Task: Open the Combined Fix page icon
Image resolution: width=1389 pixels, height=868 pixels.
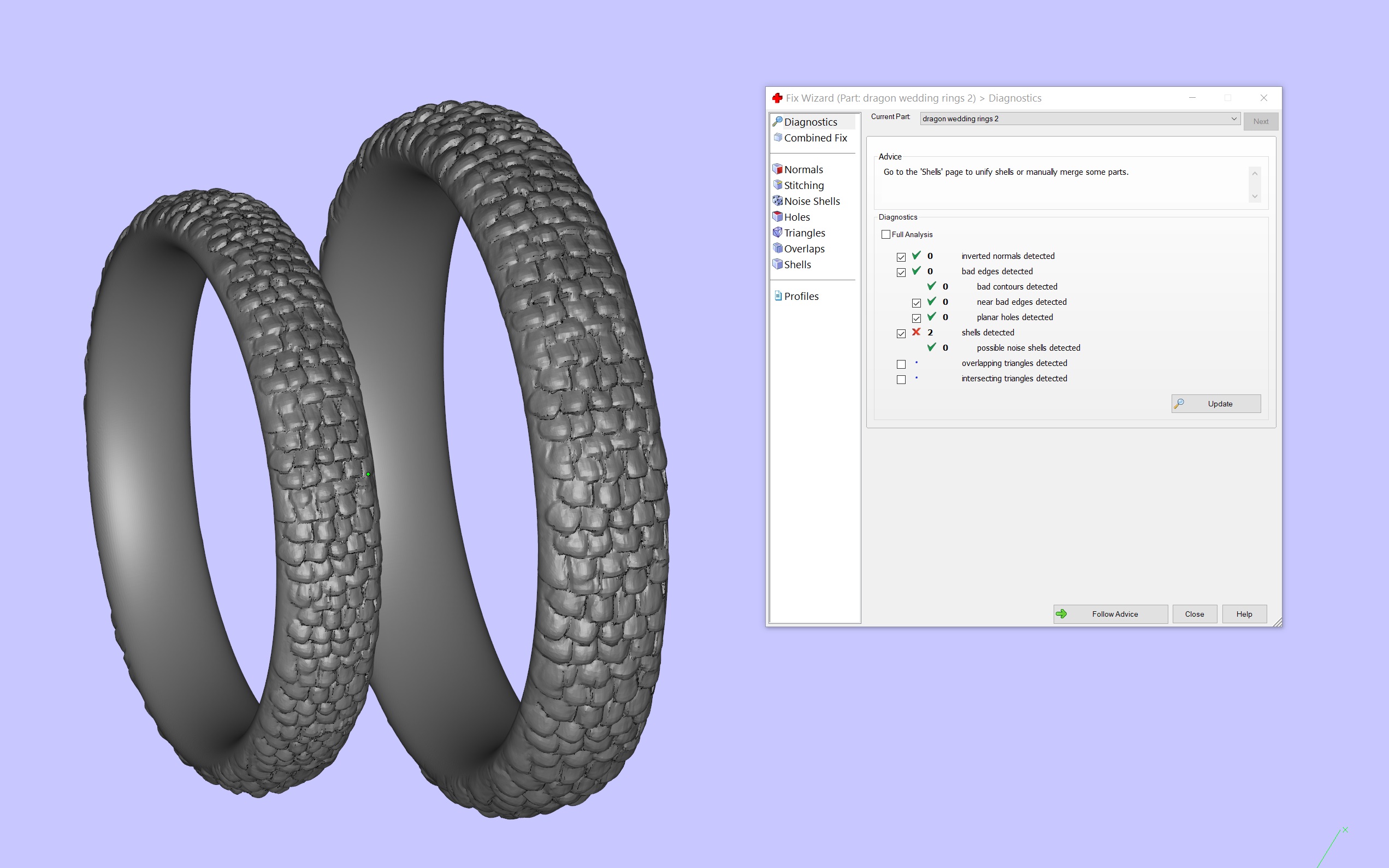Action: coord(778,138)
